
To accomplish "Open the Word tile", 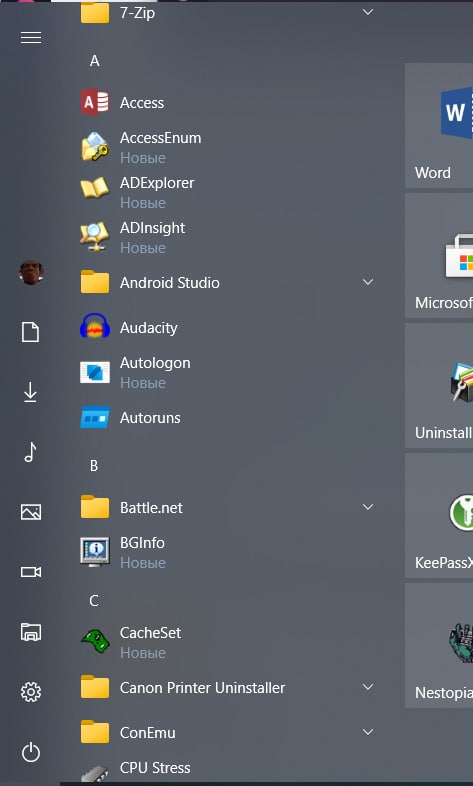I will coord(439,125).
